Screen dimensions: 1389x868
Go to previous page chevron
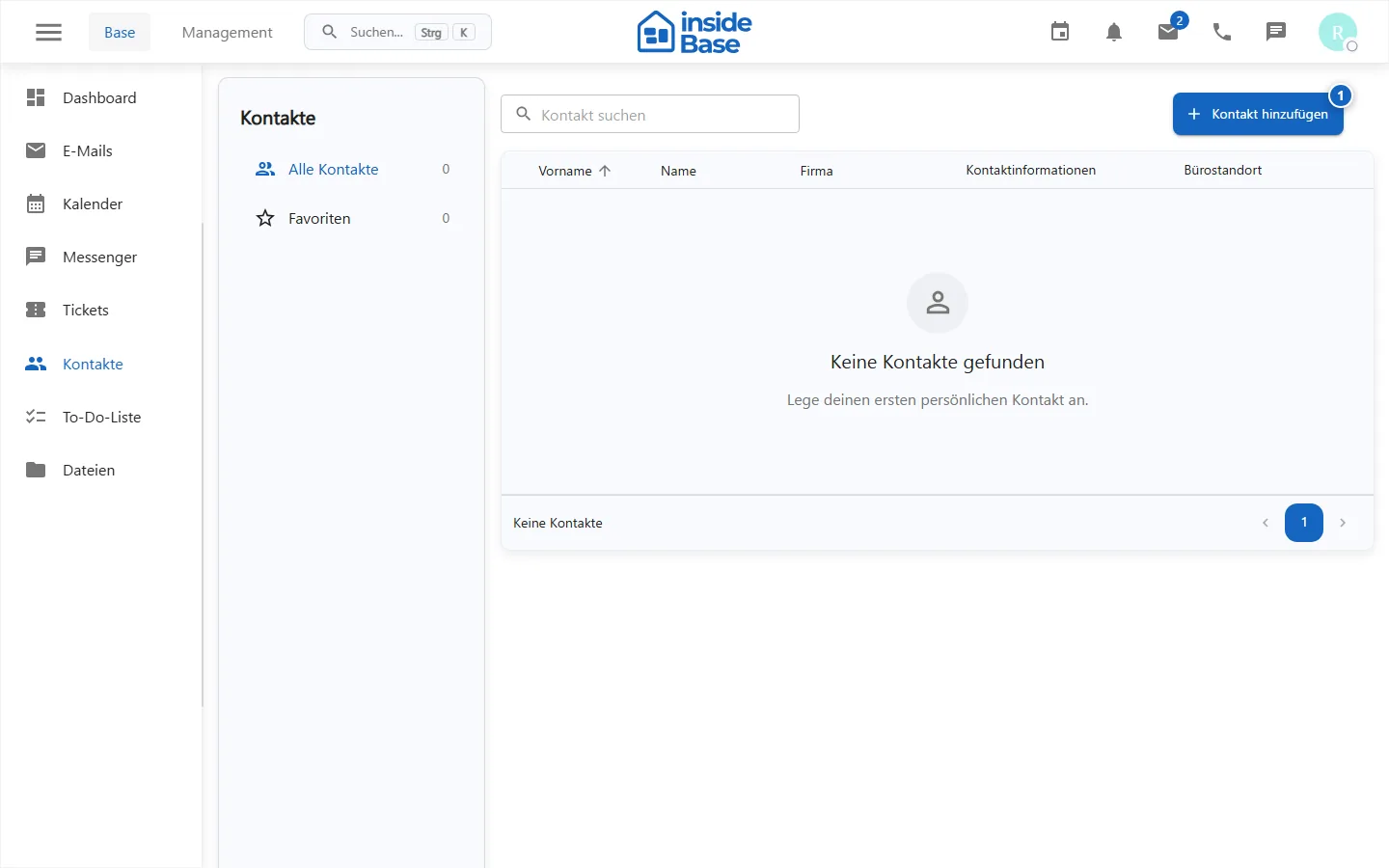[x=1266, y=523]
